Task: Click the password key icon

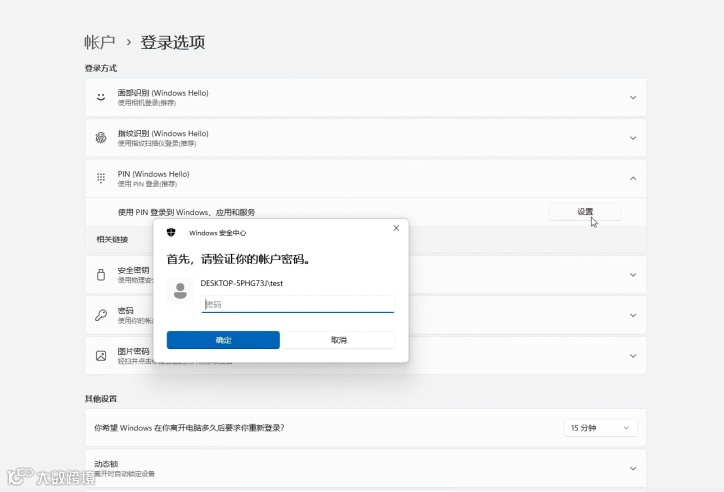Action: (101, 315)
